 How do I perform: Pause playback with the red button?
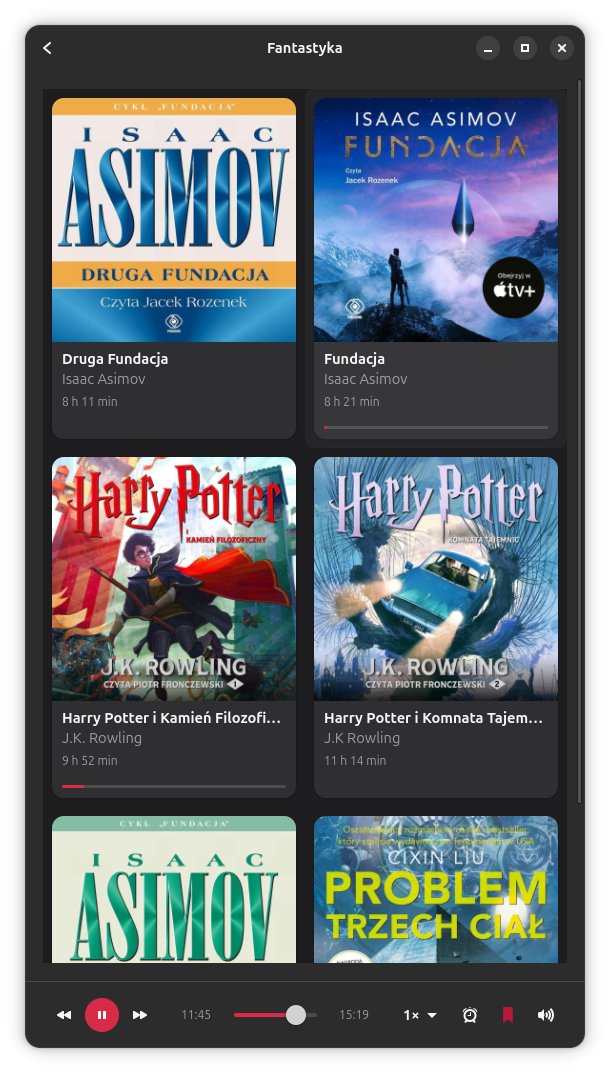tap(102, 1015)
